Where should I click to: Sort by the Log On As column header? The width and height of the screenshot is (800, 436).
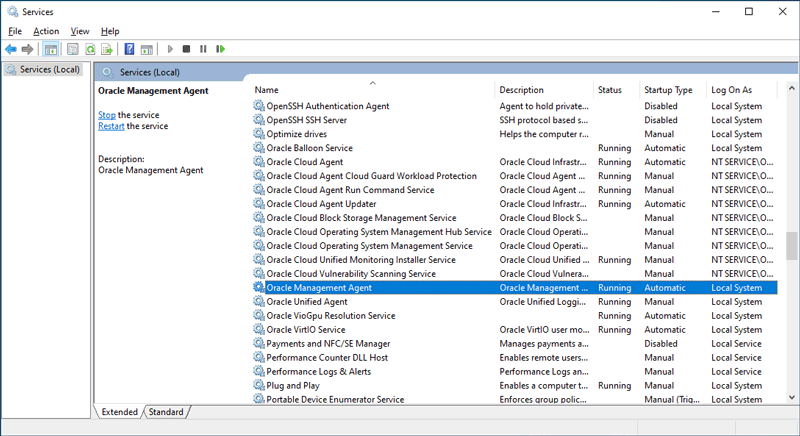pyautogui.click(x=742, y=90)
